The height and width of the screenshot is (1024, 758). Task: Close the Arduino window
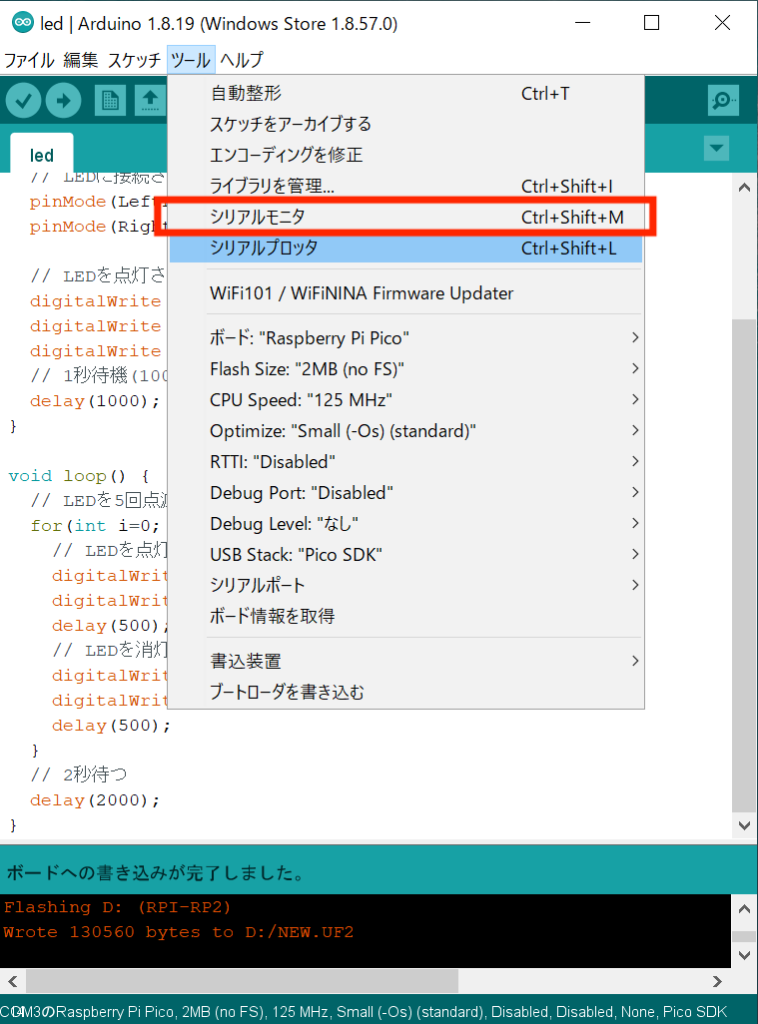(x=722, y=23)
